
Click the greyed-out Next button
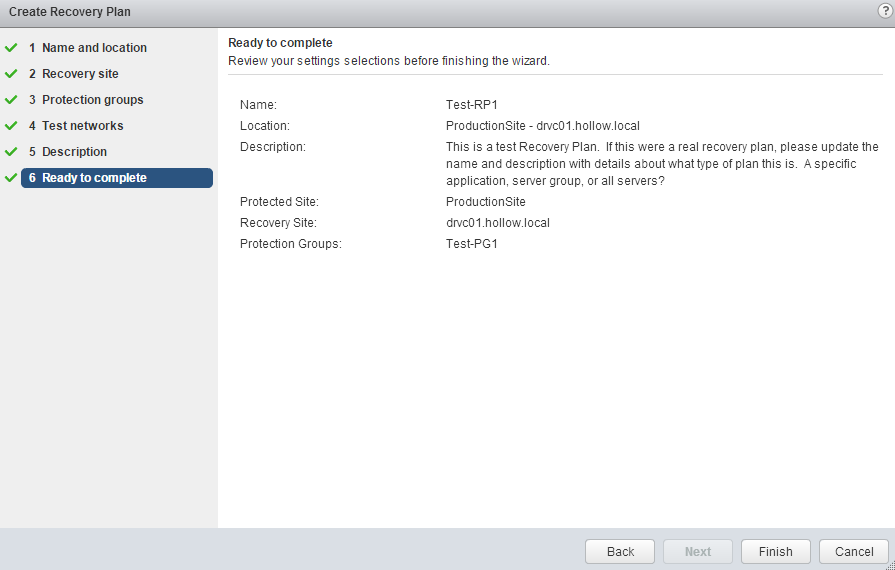coord(698,552)
